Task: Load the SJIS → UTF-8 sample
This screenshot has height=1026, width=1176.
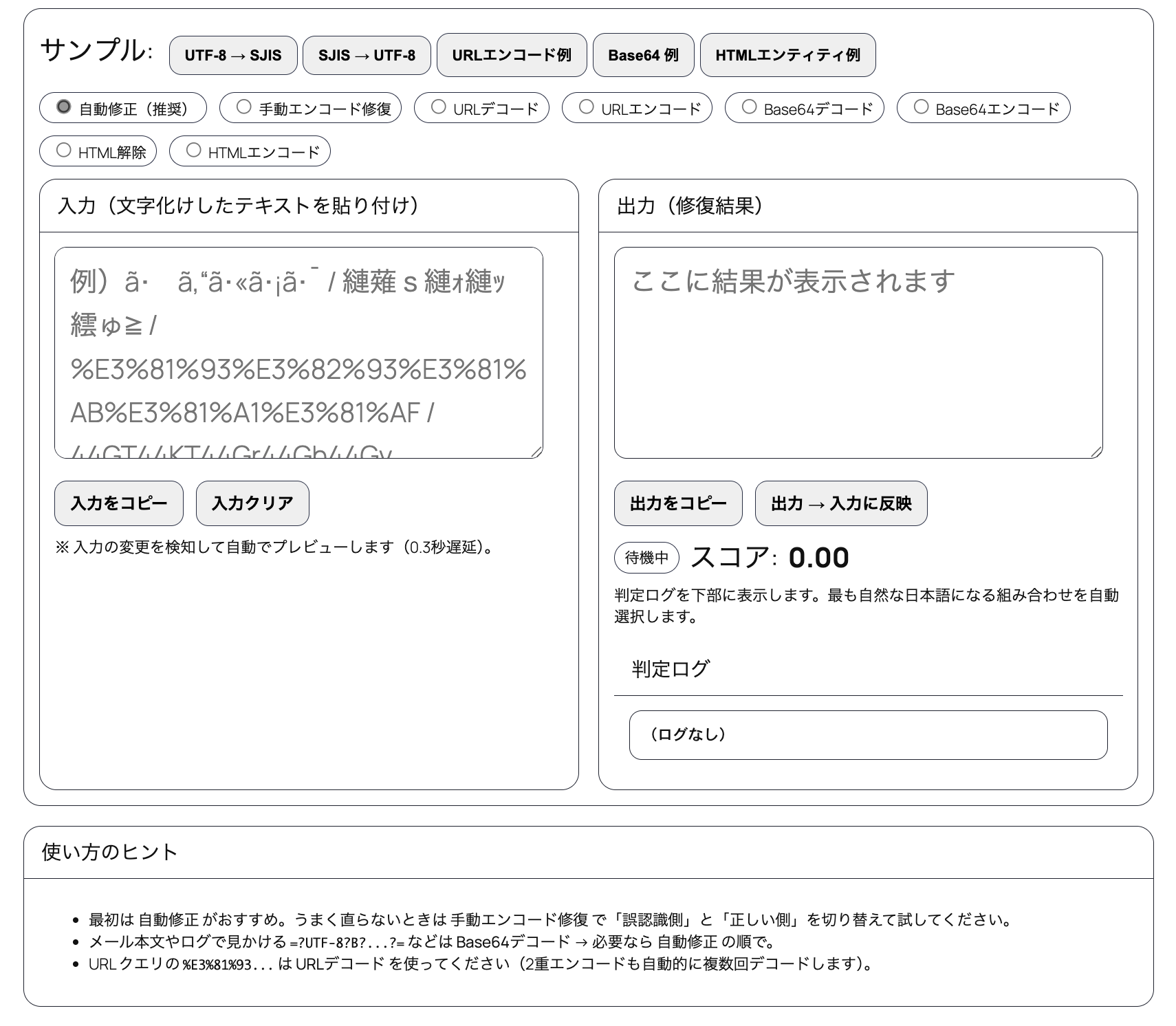Action: [367, 55]
